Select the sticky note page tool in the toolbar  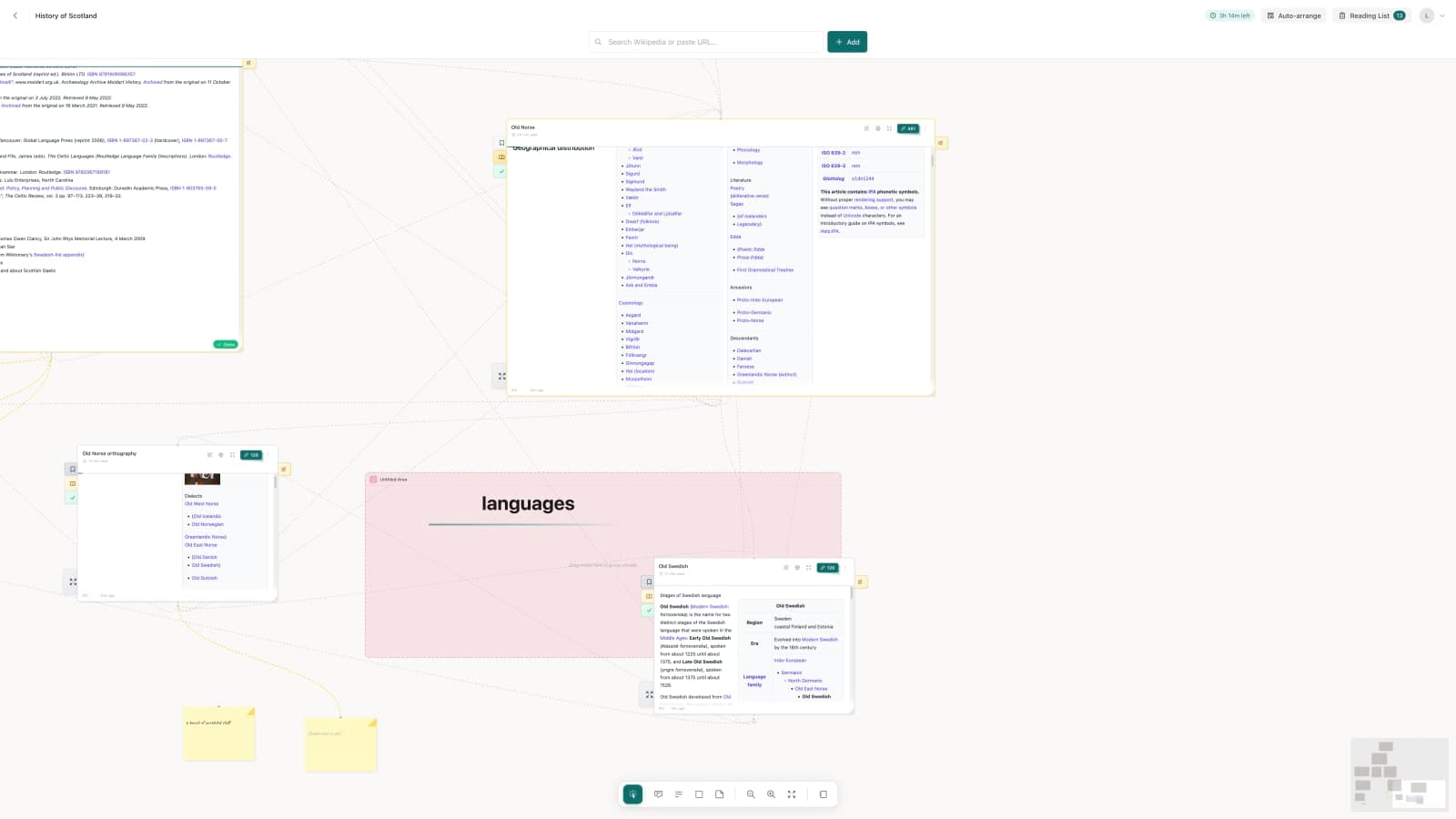[720, 794]
